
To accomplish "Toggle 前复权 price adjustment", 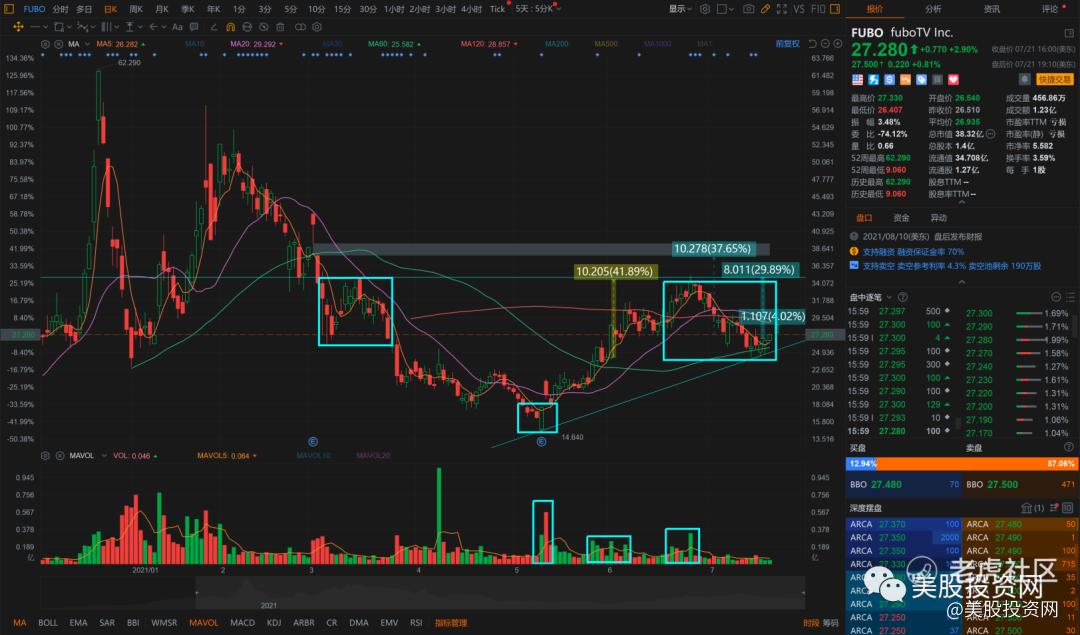I will tap(787, 43).
